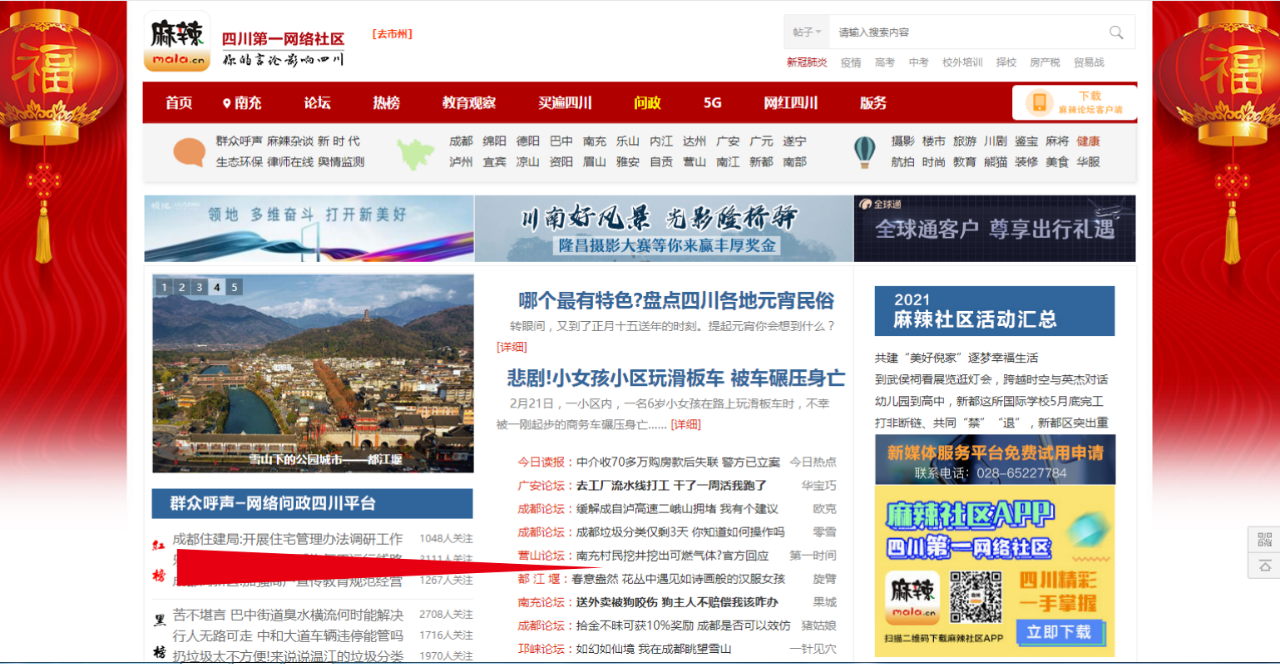The image size is (1280, 664).
Task: Click the hot air balloon icon
Action: click(x=864, y=152)
